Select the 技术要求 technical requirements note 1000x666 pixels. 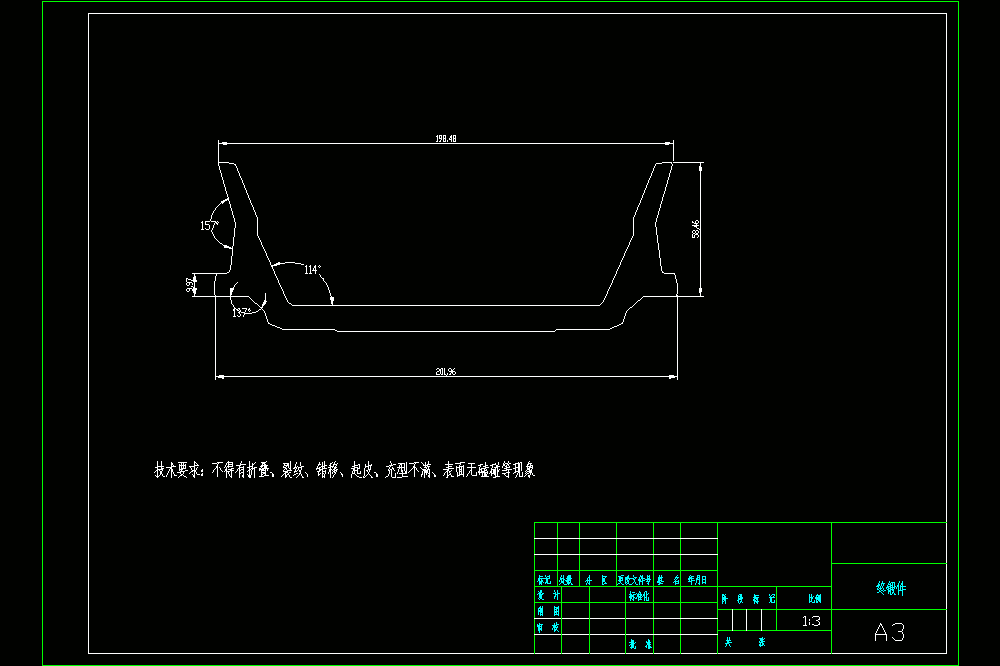click(344, 470)
